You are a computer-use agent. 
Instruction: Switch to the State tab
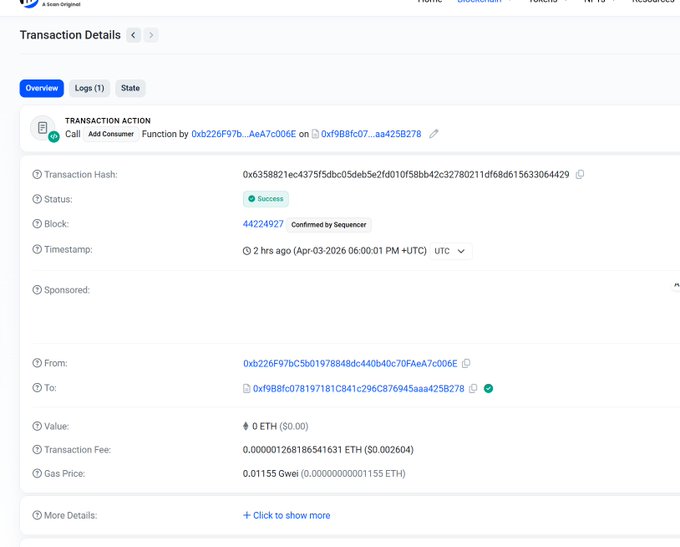[x=130, y=88]
